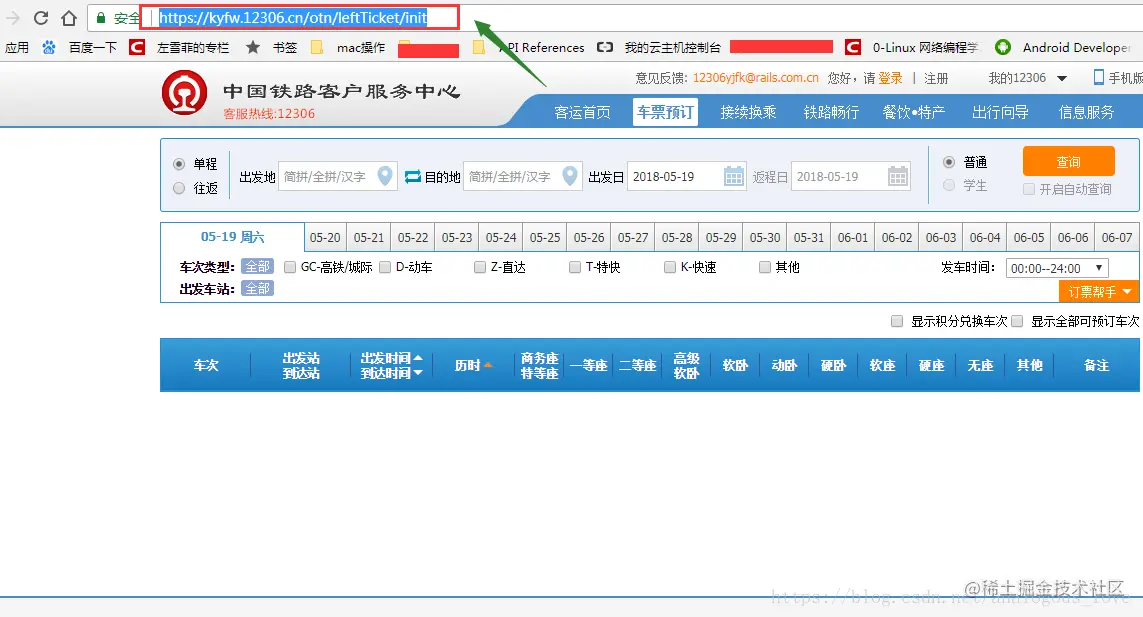Sort by 出发时间 ascending arrow
The height and width of the screenshot is (617, 1143).
418,358
